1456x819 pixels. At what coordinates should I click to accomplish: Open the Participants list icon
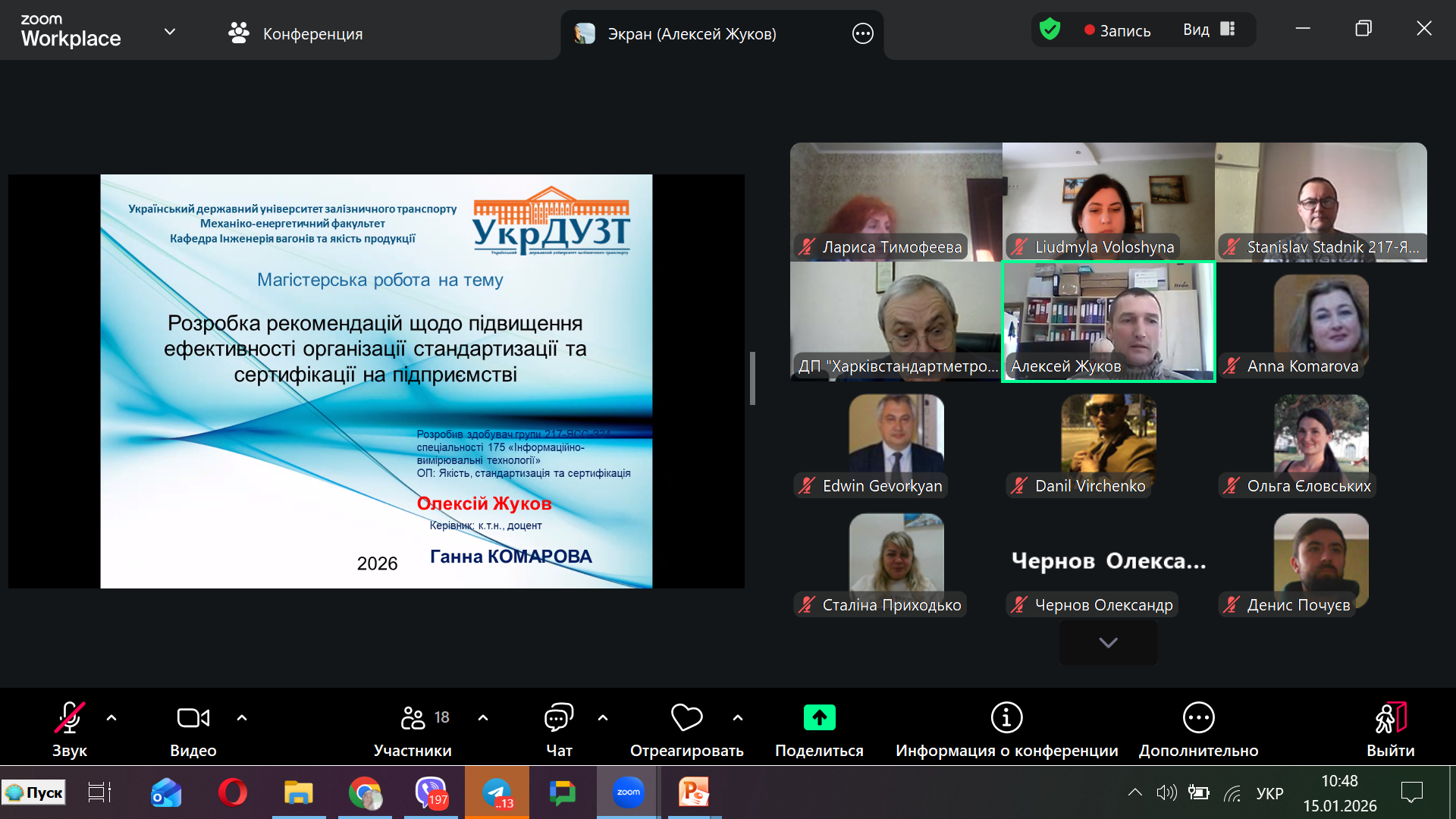tap(413, 718)
